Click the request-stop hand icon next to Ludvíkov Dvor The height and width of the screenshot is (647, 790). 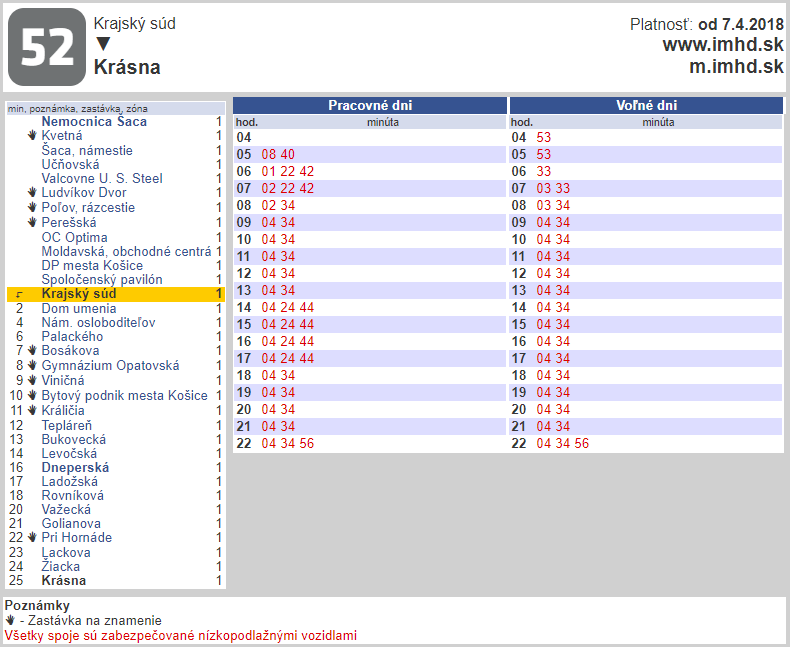coord(32,193)
